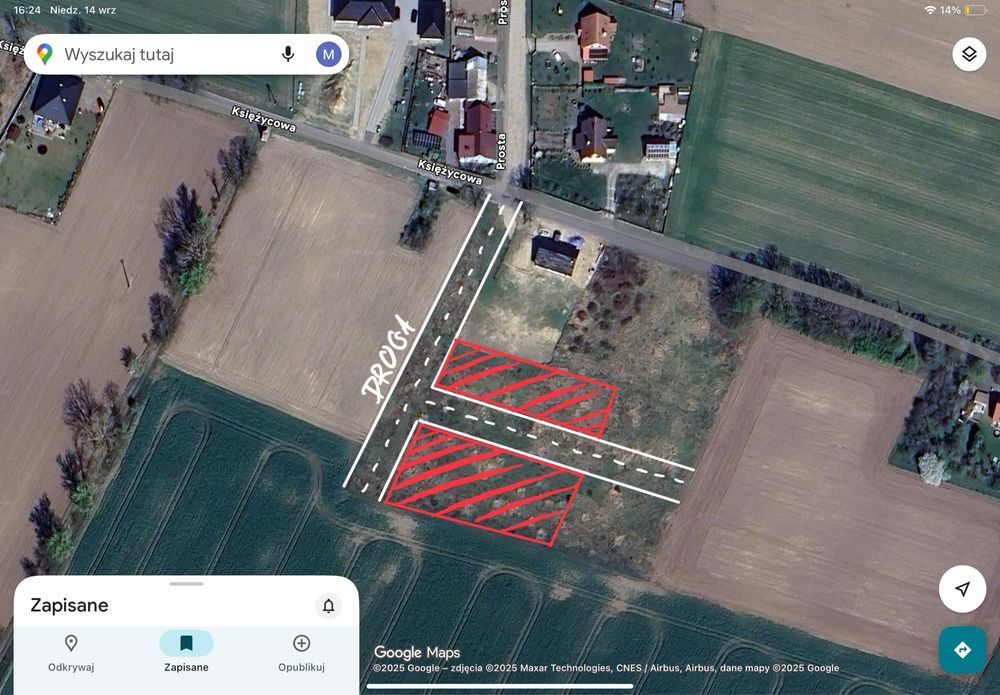Open the teal directions button

962,650
